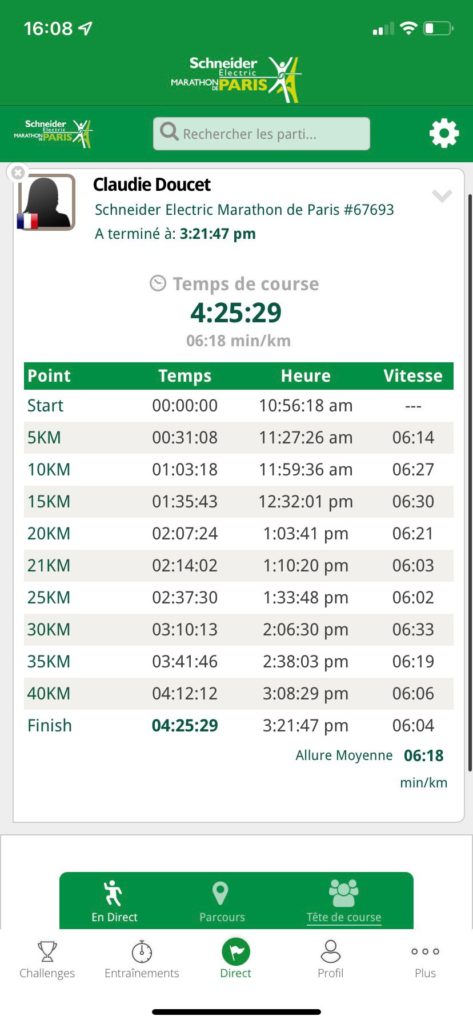
Task: Open settings with the gear icon
Action: (444, 134)
